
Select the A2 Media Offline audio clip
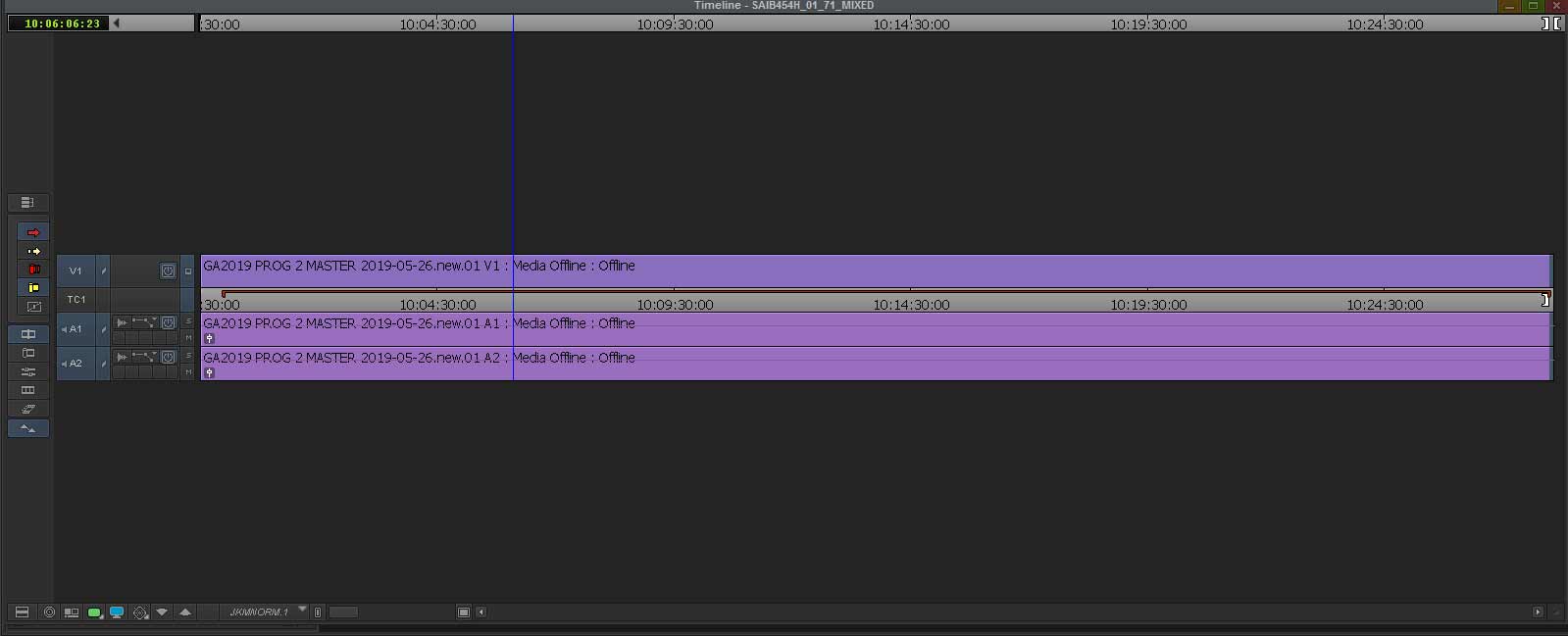[876, 364]
